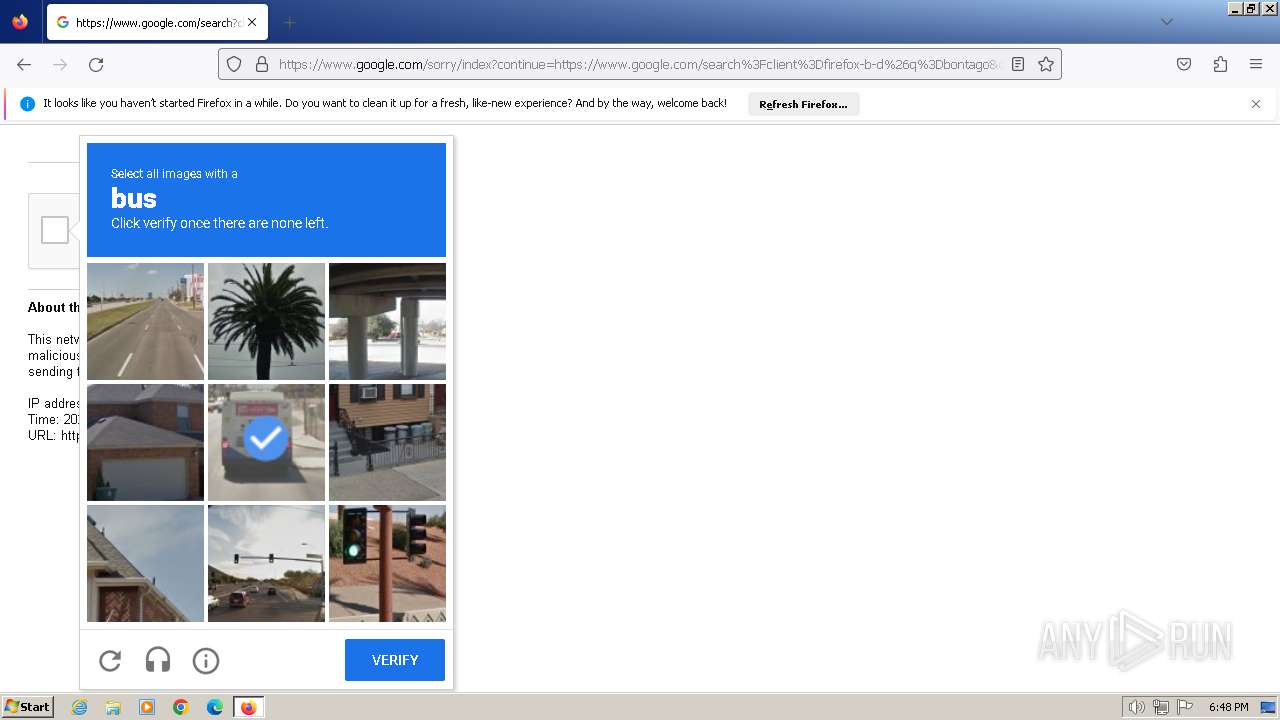The height and width of the screenshot is (720, 1280).
Task: Close the Google search tab
Action: click(252, 22)
